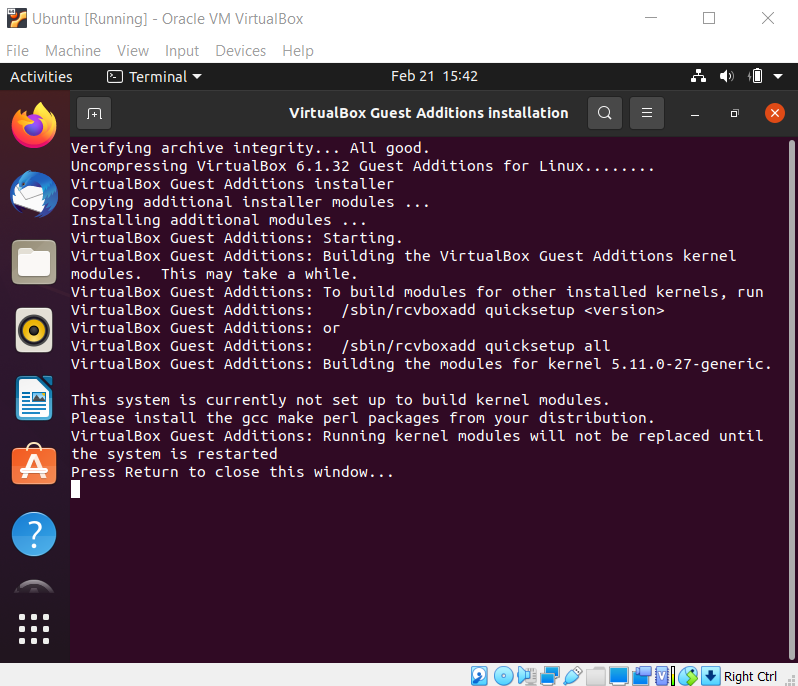This screenshot has height=686, width=798.
Task: Open the Machine menu
Action: coord(73,51)
